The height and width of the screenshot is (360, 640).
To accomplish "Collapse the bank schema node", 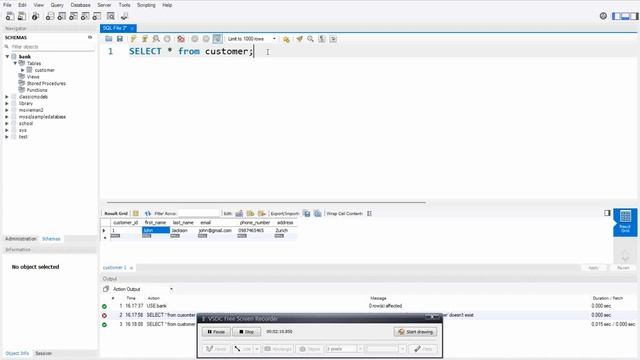I will (7, 56).
